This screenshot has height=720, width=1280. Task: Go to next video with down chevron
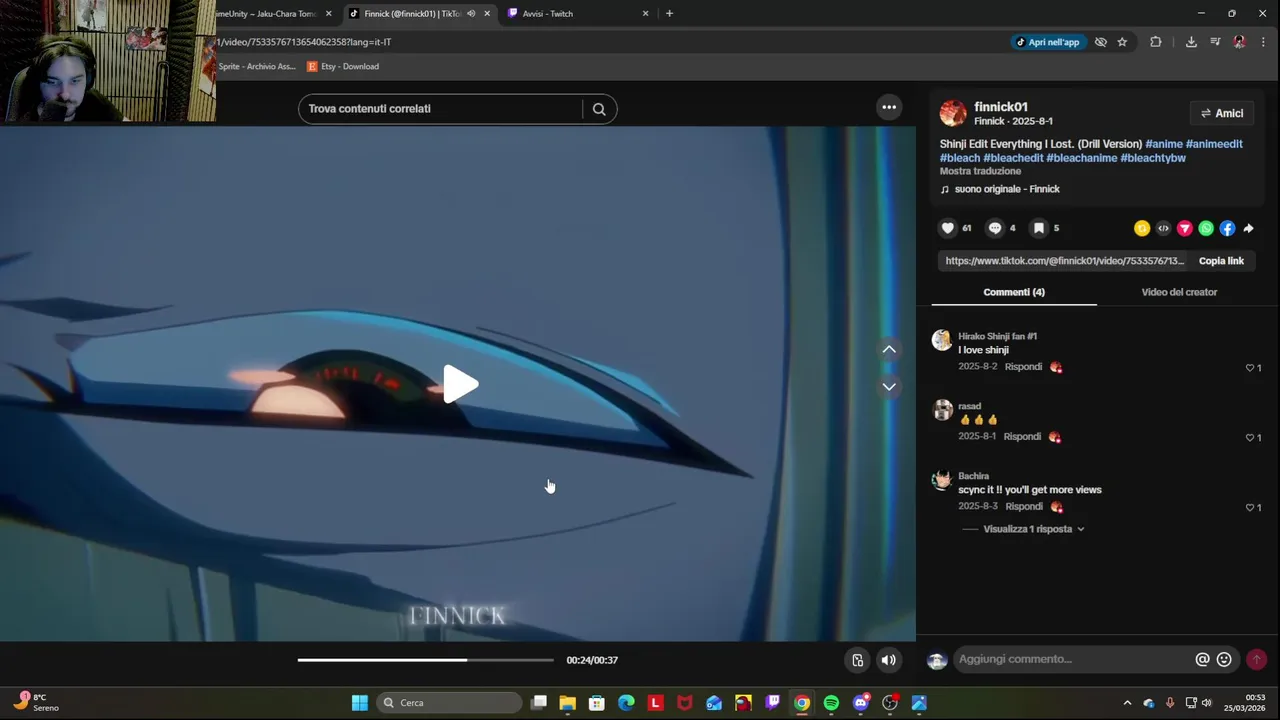[889, 387]
